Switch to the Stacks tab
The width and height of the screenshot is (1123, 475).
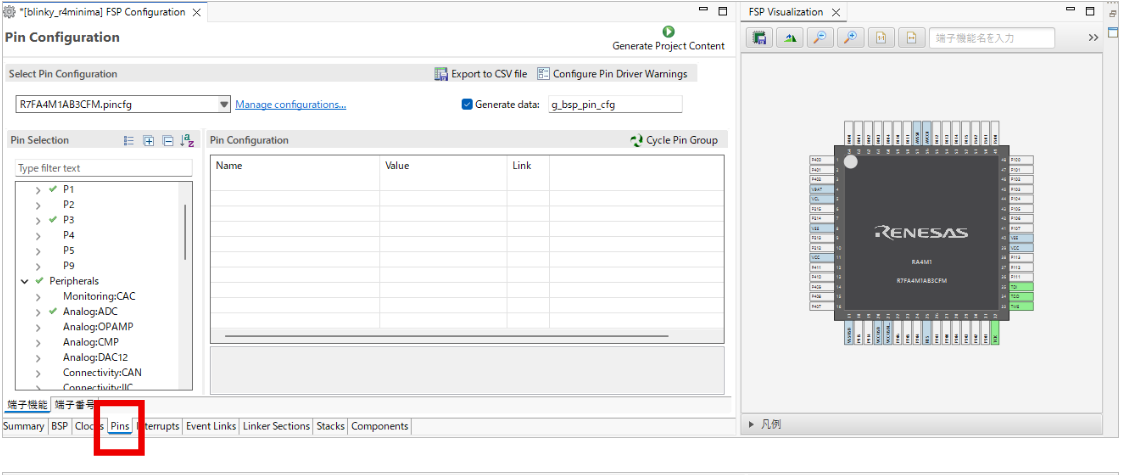330,426
